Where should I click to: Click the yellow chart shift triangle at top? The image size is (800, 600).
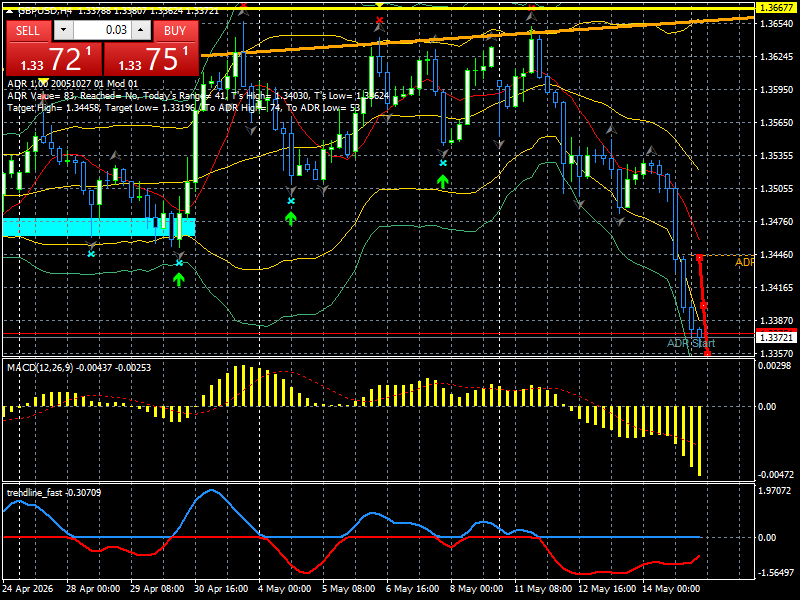click(x=379, y=5)
